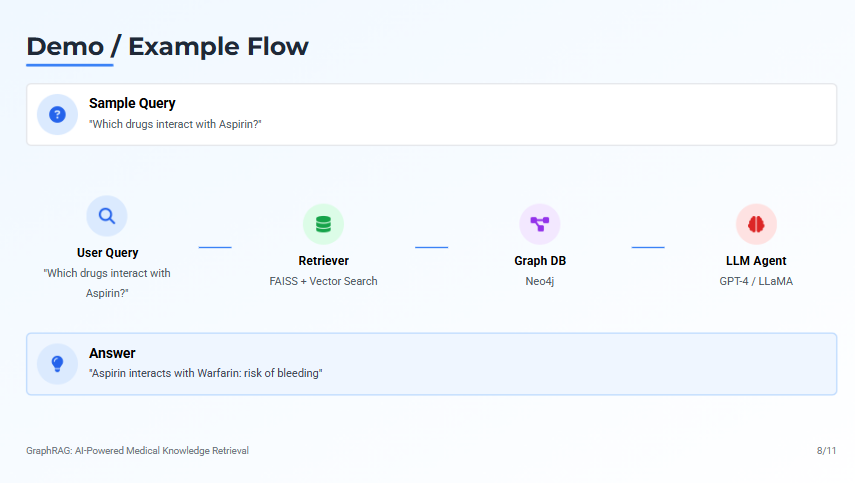Select the green database Retriever icon
This screenshot has height=483, width=855.
323,224
